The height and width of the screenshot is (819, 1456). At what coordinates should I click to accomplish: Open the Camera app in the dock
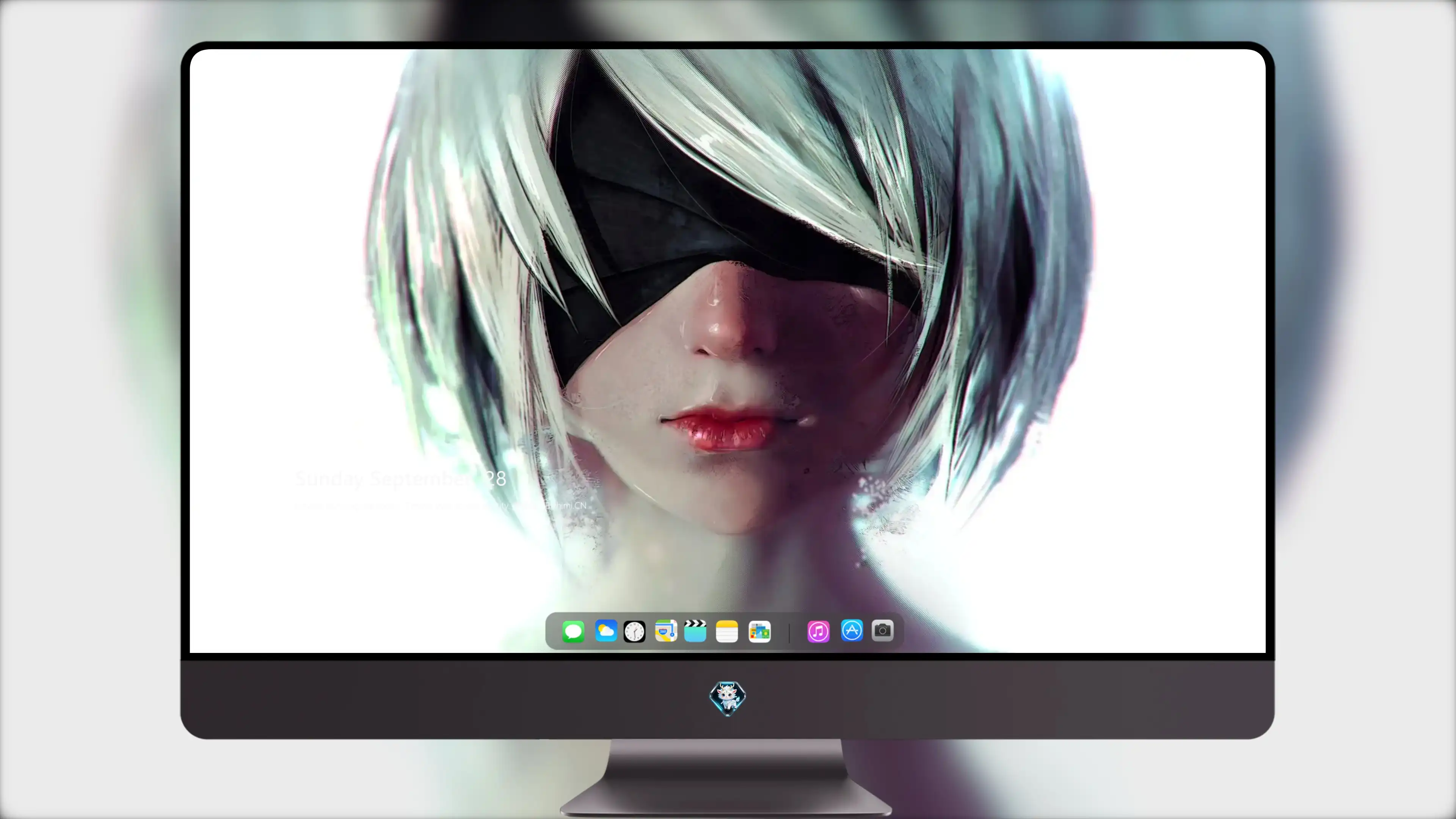(x=882, y=630)
